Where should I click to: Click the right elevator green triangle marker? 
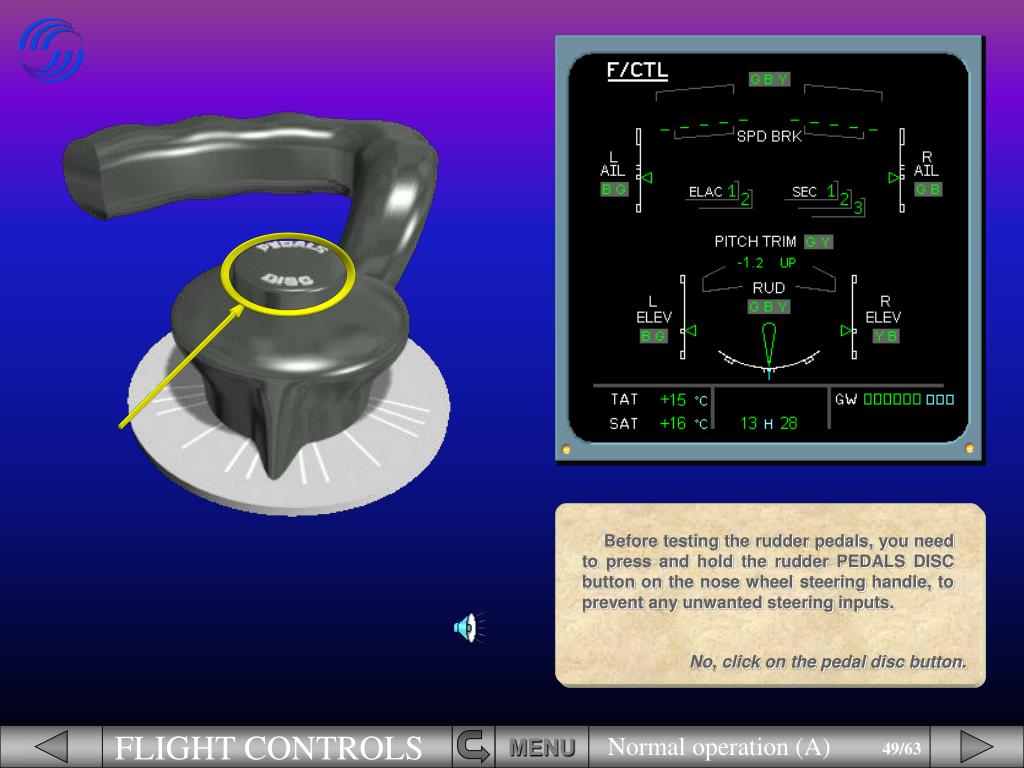point(849,329)
